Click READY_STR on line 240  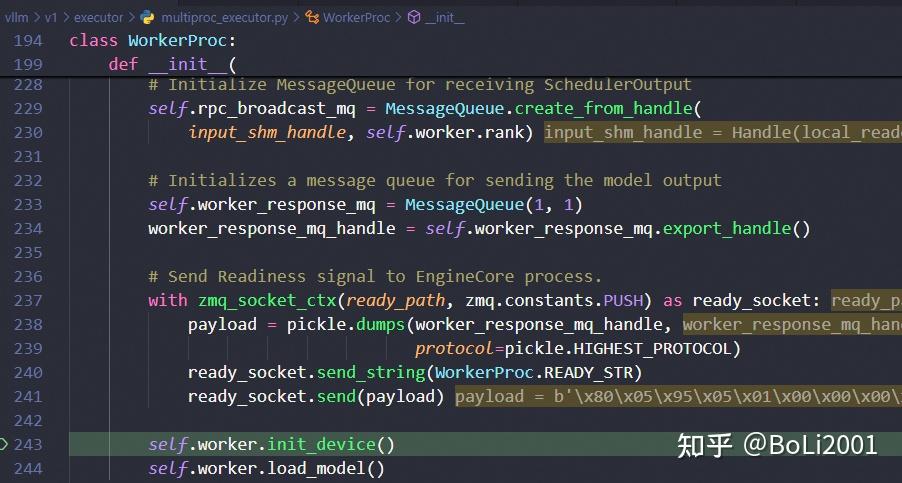pyautogui.click(x=588, y=373)
